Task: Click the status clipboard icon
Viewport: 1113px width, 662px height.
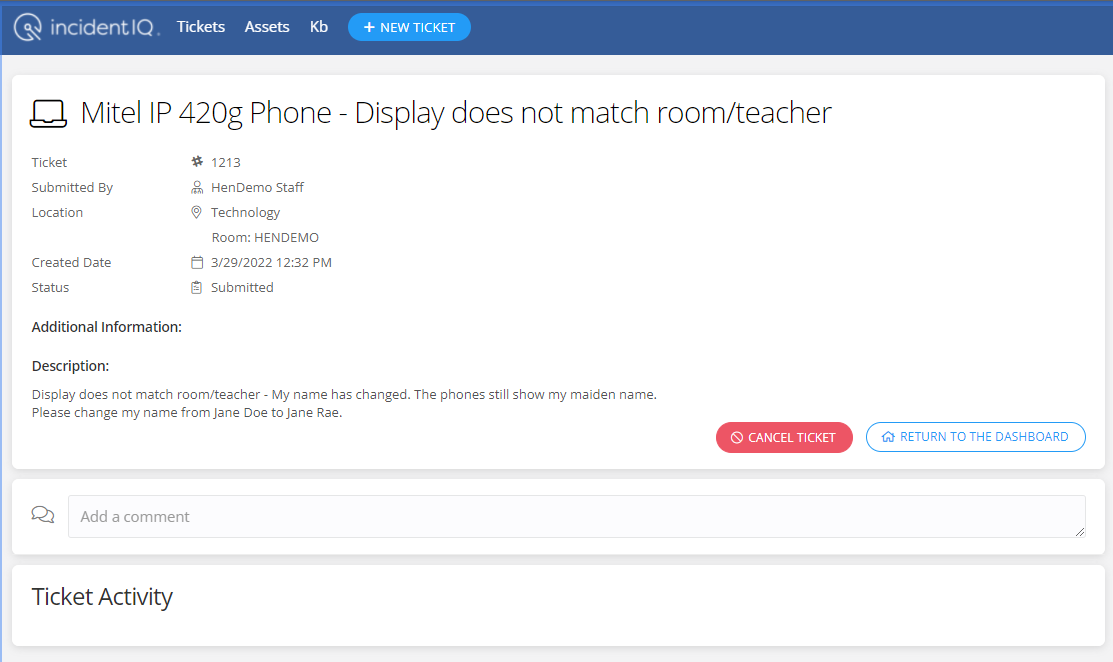Action: (x=197, y=287)
